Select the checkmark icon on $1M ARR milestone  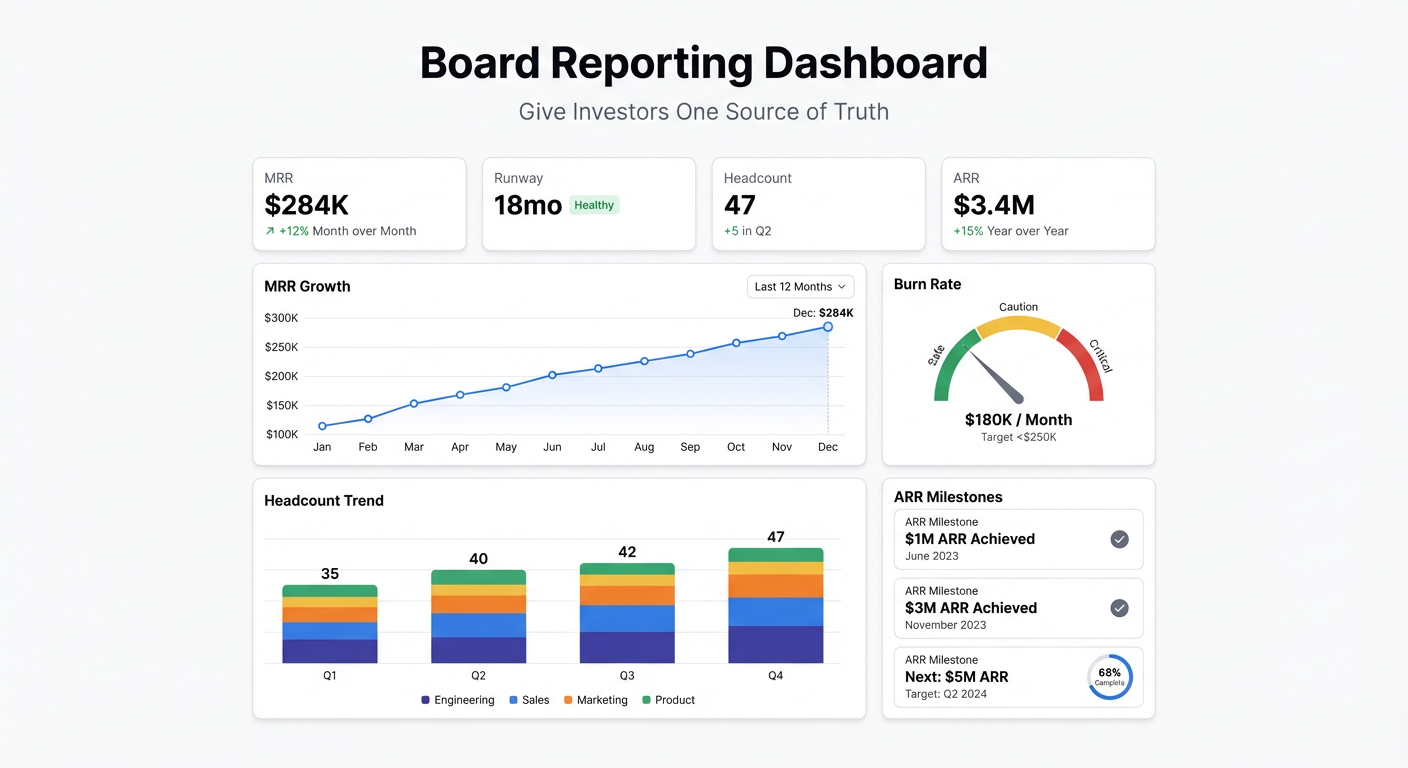pos(1119,538)
